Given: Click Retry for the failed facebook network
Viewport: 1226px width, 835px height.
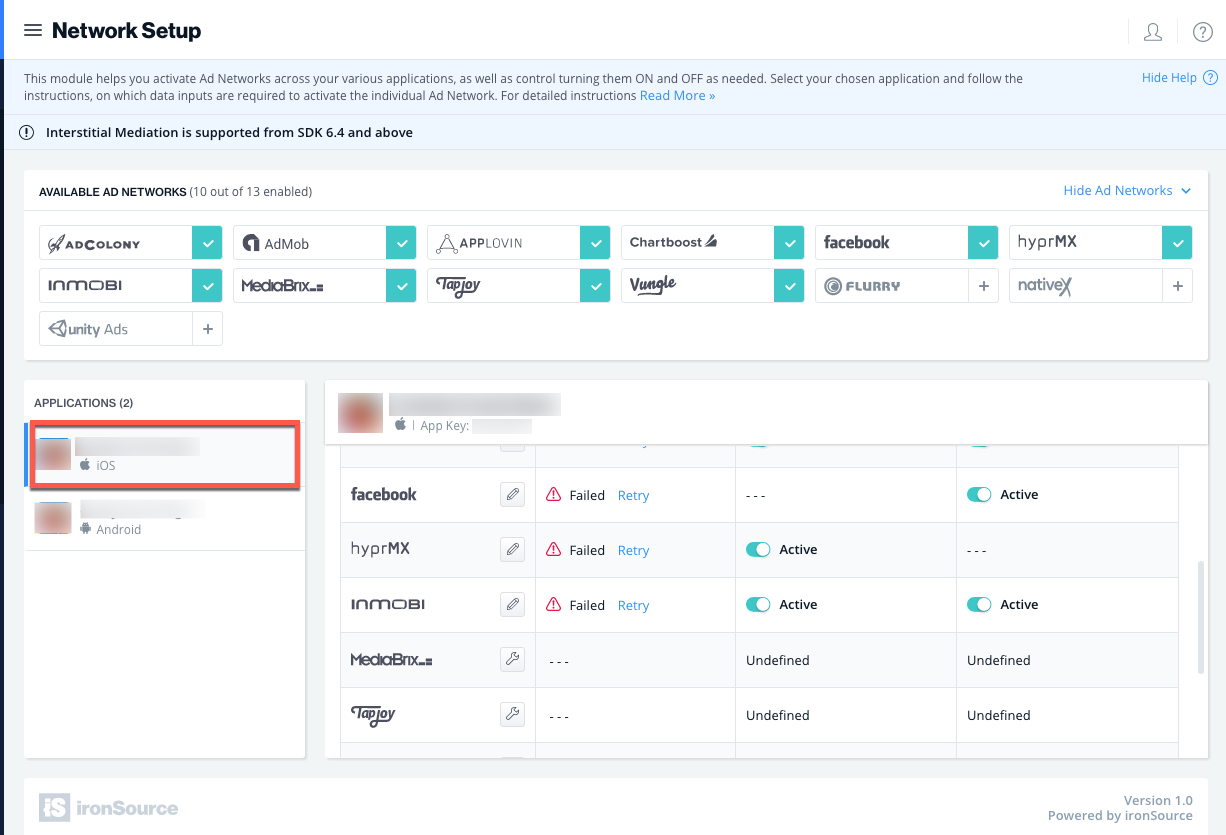Looking at the screenshot, I should point(633,494).
